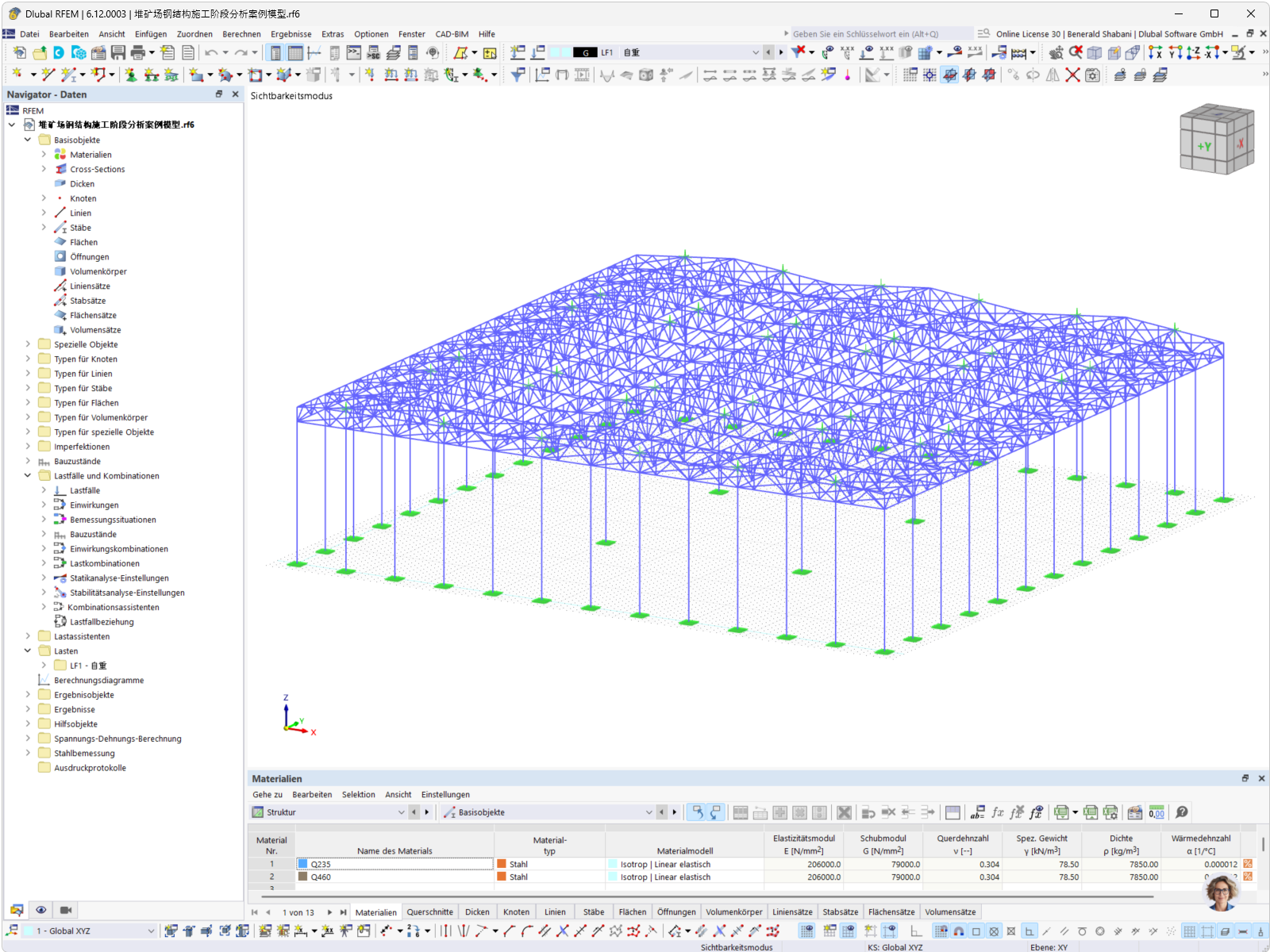The width and height of the screenshot is (1270, 952).
Task: Expand the Lastfälle tree branch
Action: coord(45,490)
